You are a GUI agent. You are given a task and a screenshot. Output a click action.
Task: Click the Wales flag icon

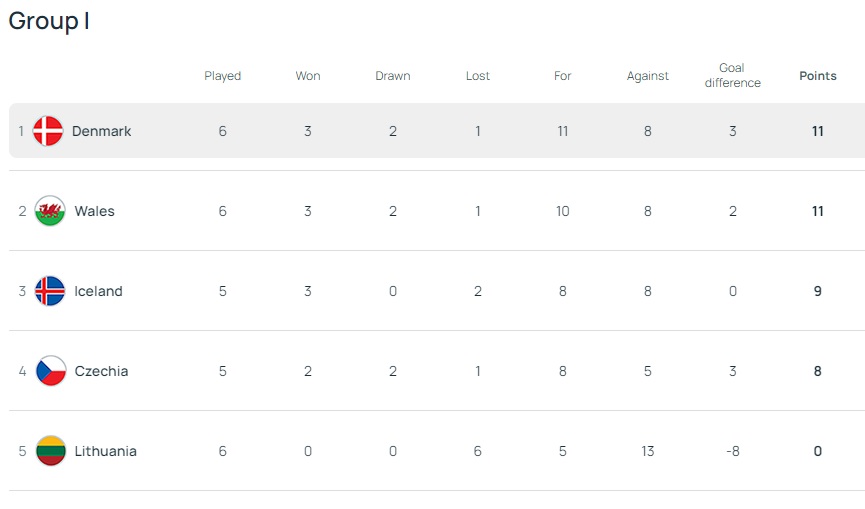pyautogui.click(x=50, y=211)
